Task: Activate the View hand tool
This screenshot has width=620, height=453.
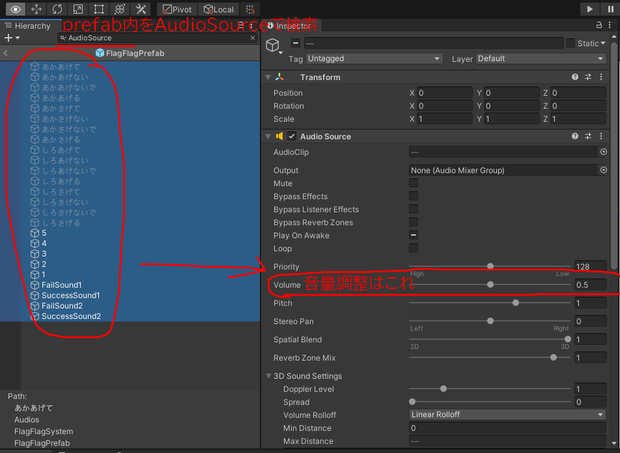Action: click(x=15, y=9)
